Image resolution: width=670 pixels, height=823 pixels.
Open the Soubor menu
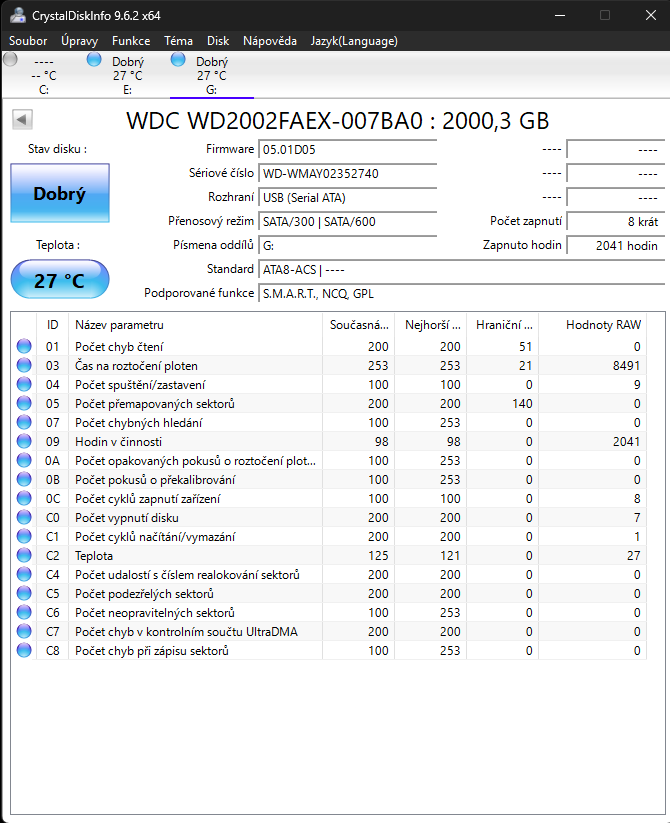(x=28, y=41)
